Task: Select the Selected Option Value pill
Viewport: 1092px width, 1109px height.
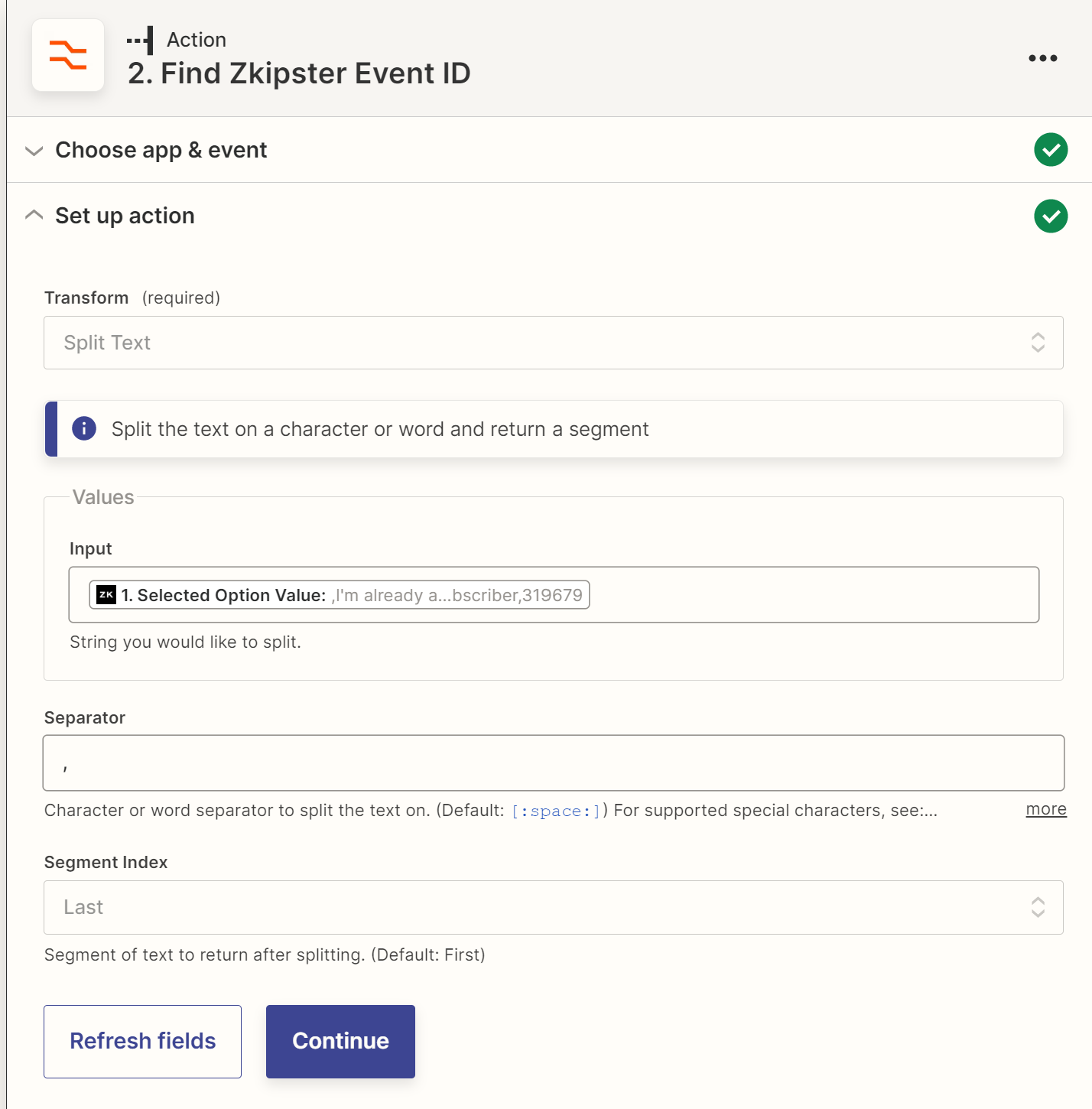Action: 340,595
